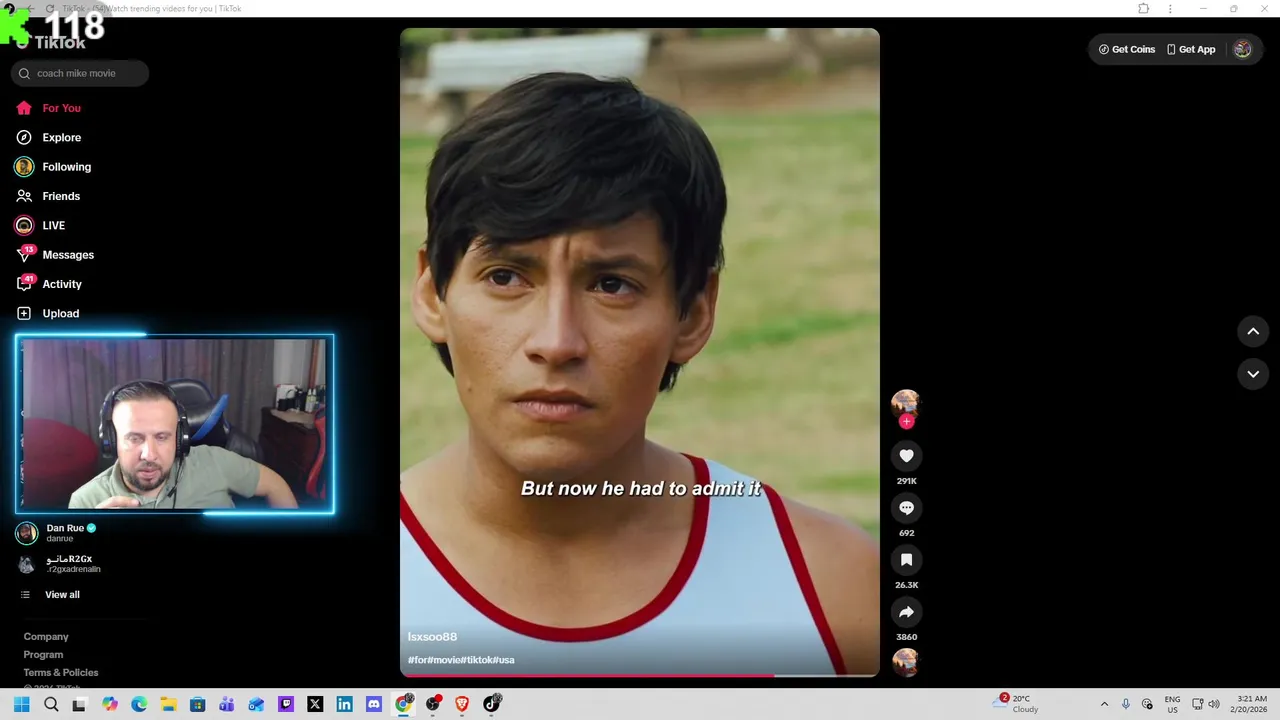The height and width of the screenshot is (720, 1280).
Task: Open the Windows Start menu
Action: [22, 704]
